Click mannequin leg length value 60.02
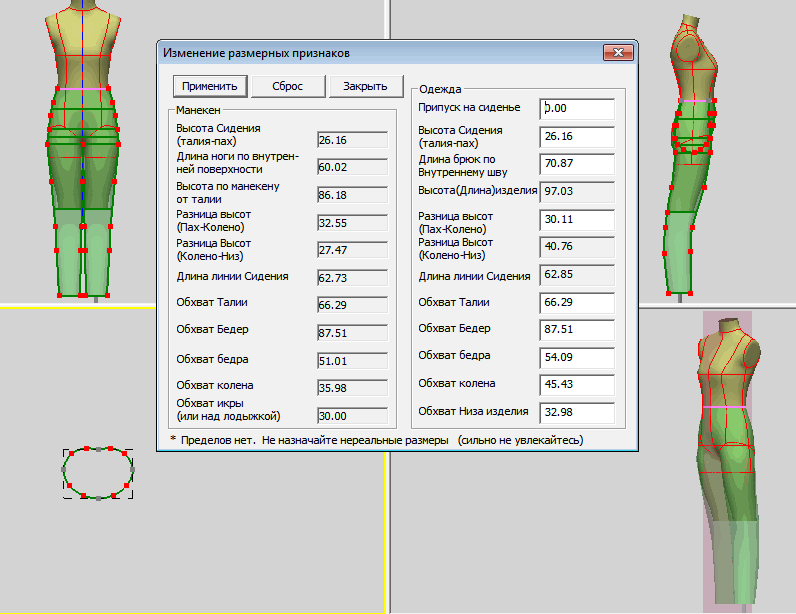The width and height of the screenshot is (796, 614). click(352, 167)
